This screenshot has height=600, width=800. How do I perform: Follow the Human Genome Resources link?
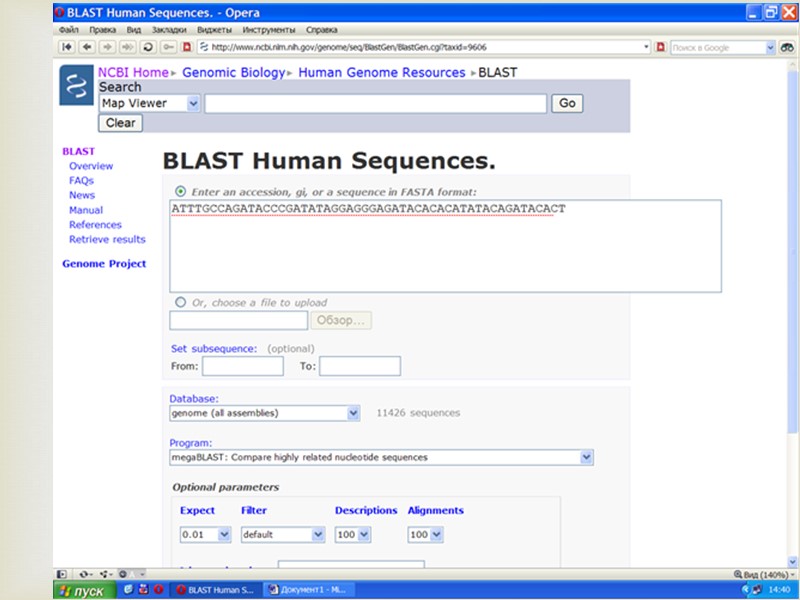click(x=382, y=72)
